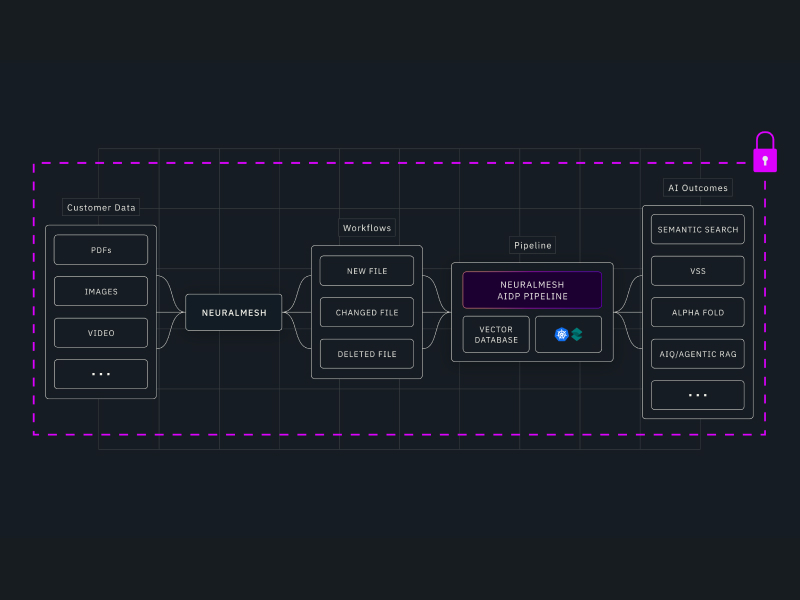Image resolution: width=800 pixels, height=600 pixels.
Task: Choose the AIQ/AGENTIC RAG outcome
Action: tap(697, 354)
